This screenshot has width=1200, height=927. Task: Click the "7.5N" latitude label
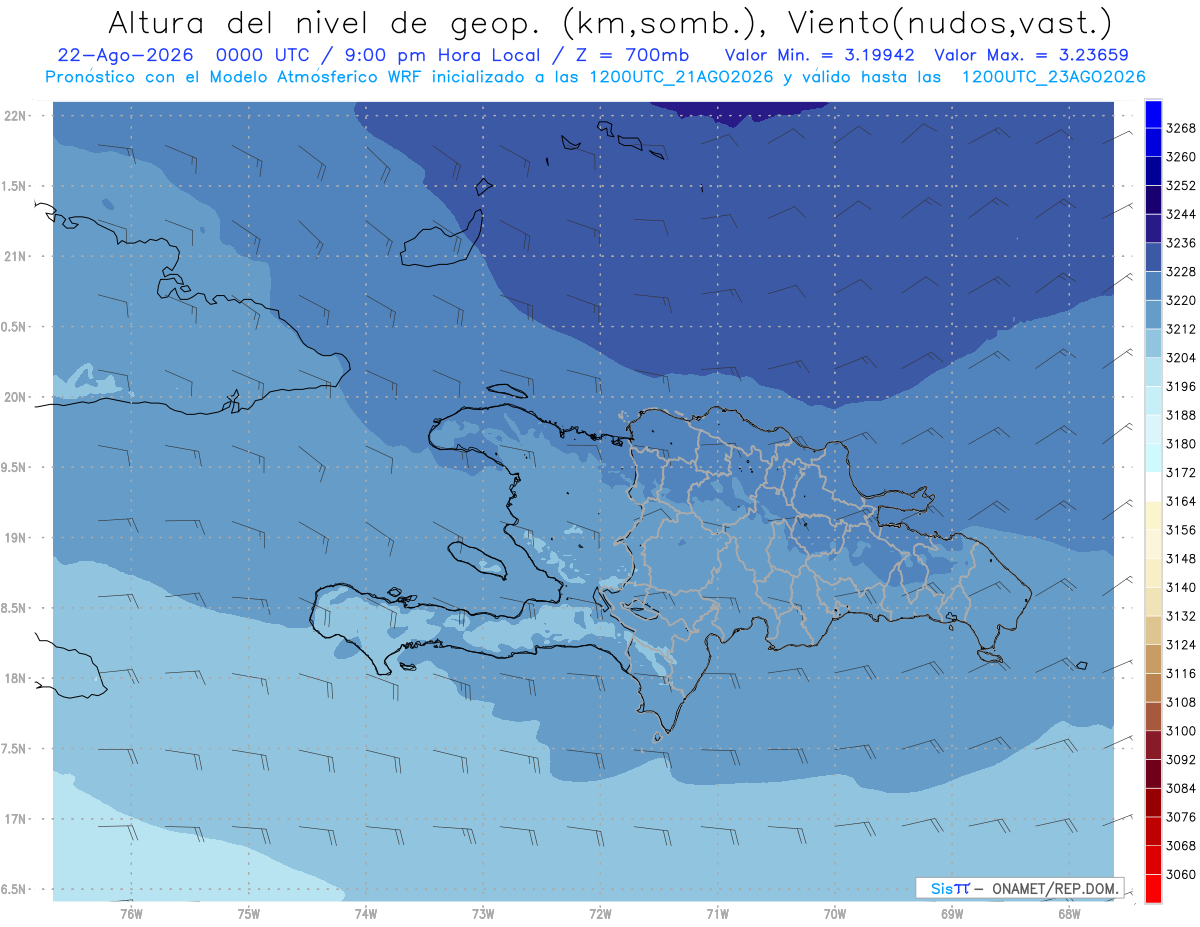click(x=14, y=749)
